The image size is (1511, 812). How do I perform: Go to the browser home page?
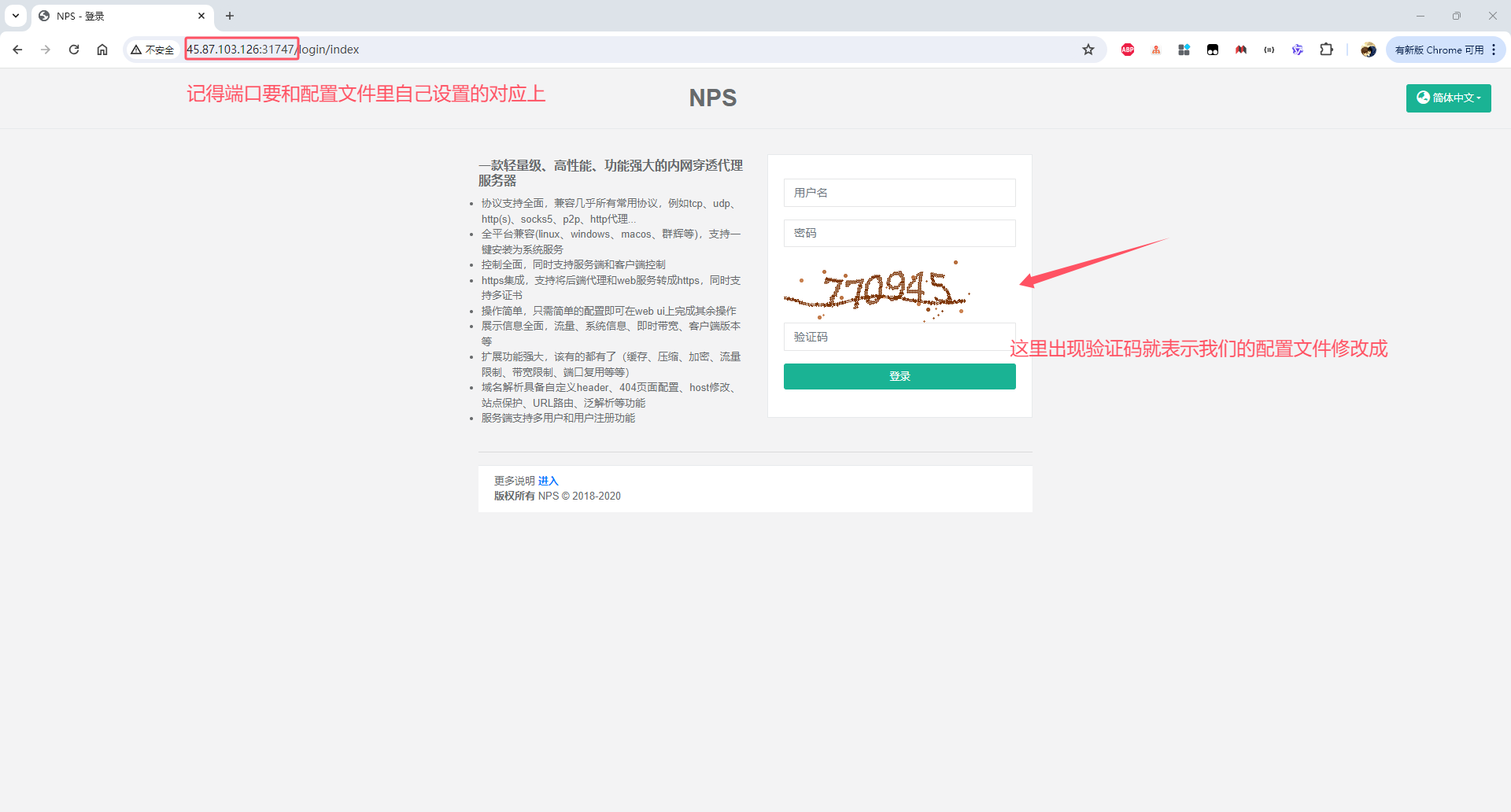pyautogui.click(x=102, y=50)
